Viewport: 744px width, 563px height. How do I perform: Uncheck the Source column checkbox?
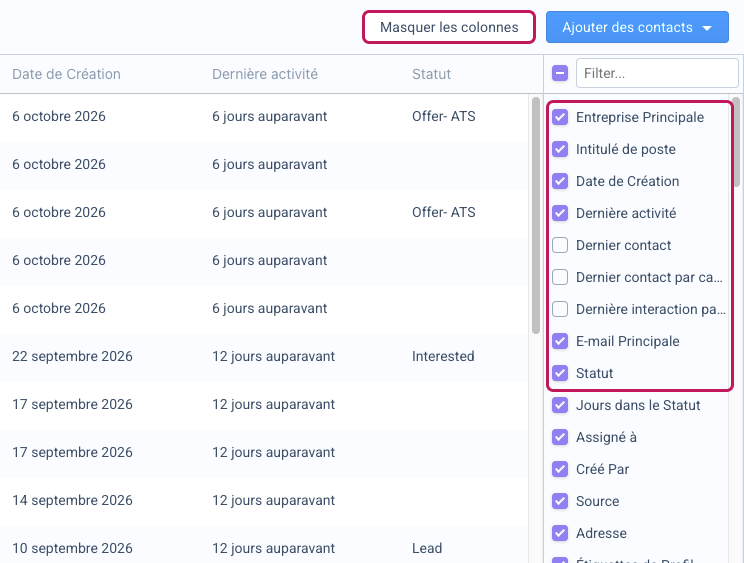560,501
